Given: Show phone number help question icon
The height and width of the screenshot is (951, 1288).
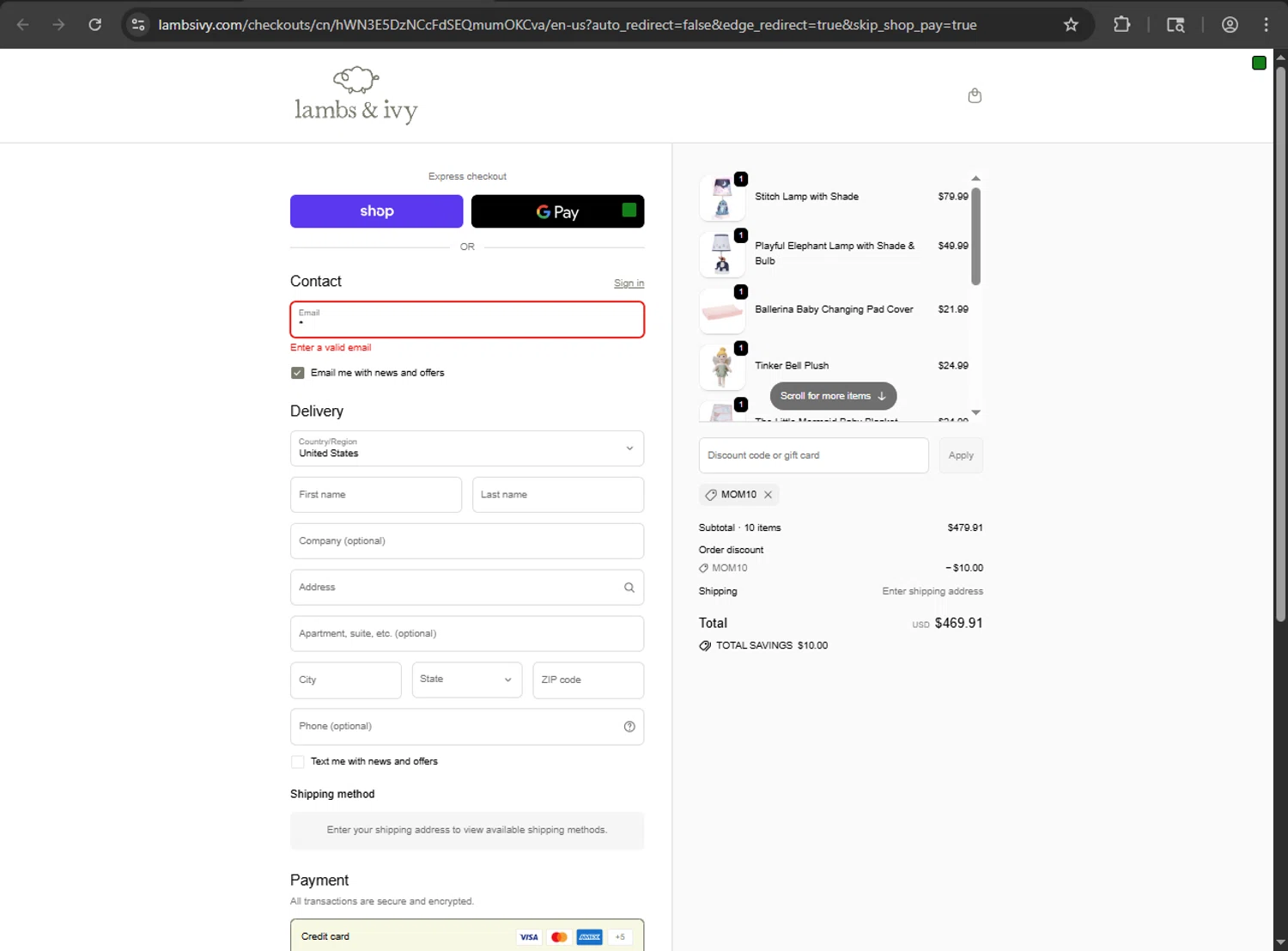Looking at the screenshot, I should pyautogui.click(x=629, y=727).
